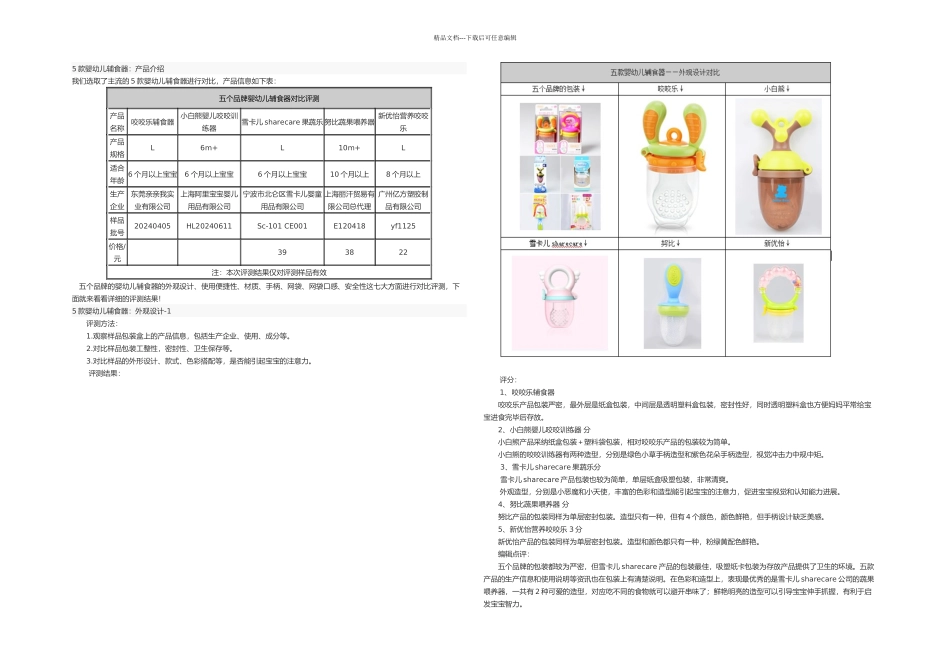The height and width of the screenshot is (672, 950).
Task: Click the score heading 5、新优怡营养咬咬乐 3分
Action: 540,529
